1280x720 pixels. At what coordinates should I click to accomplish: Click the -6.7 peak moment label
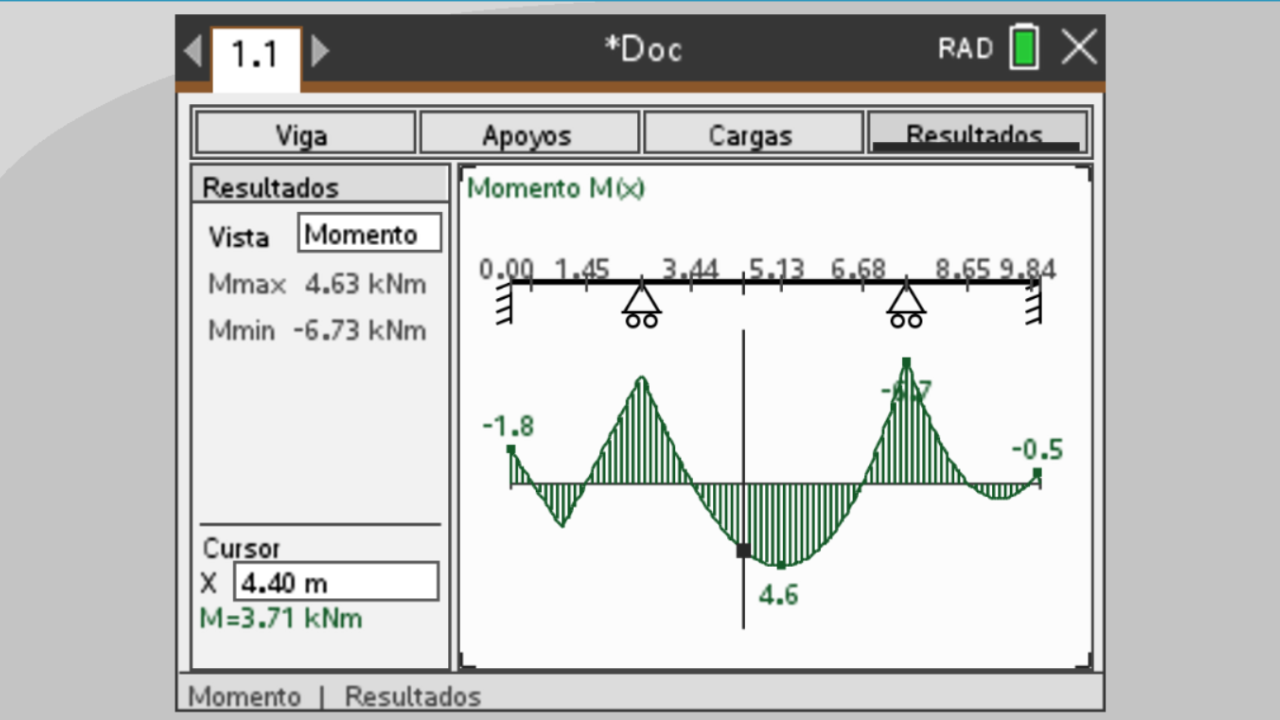coord(906,391)
